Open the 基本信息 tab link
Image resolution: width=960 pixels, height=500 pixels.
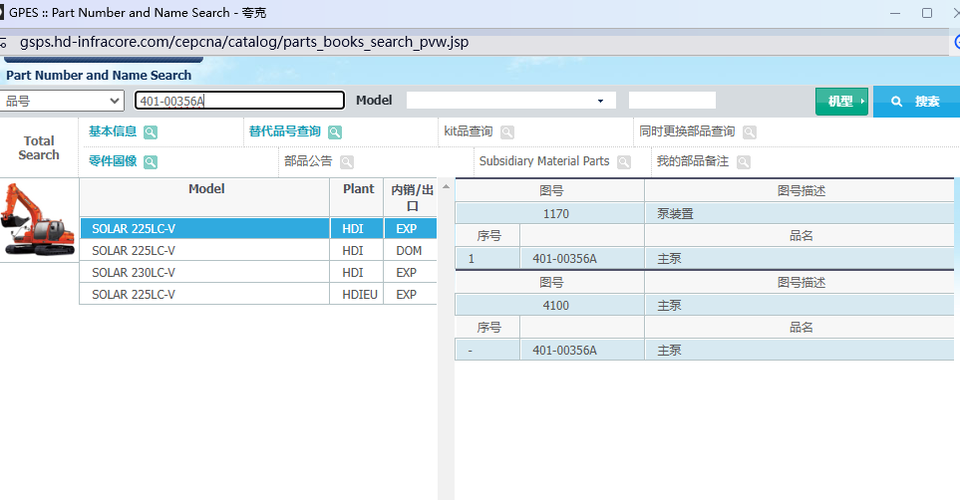[112, 131]
